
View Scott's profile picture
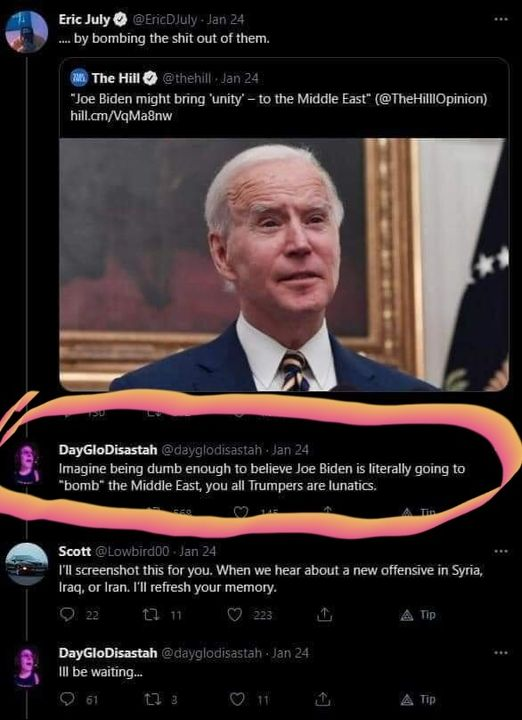point(26,563)
